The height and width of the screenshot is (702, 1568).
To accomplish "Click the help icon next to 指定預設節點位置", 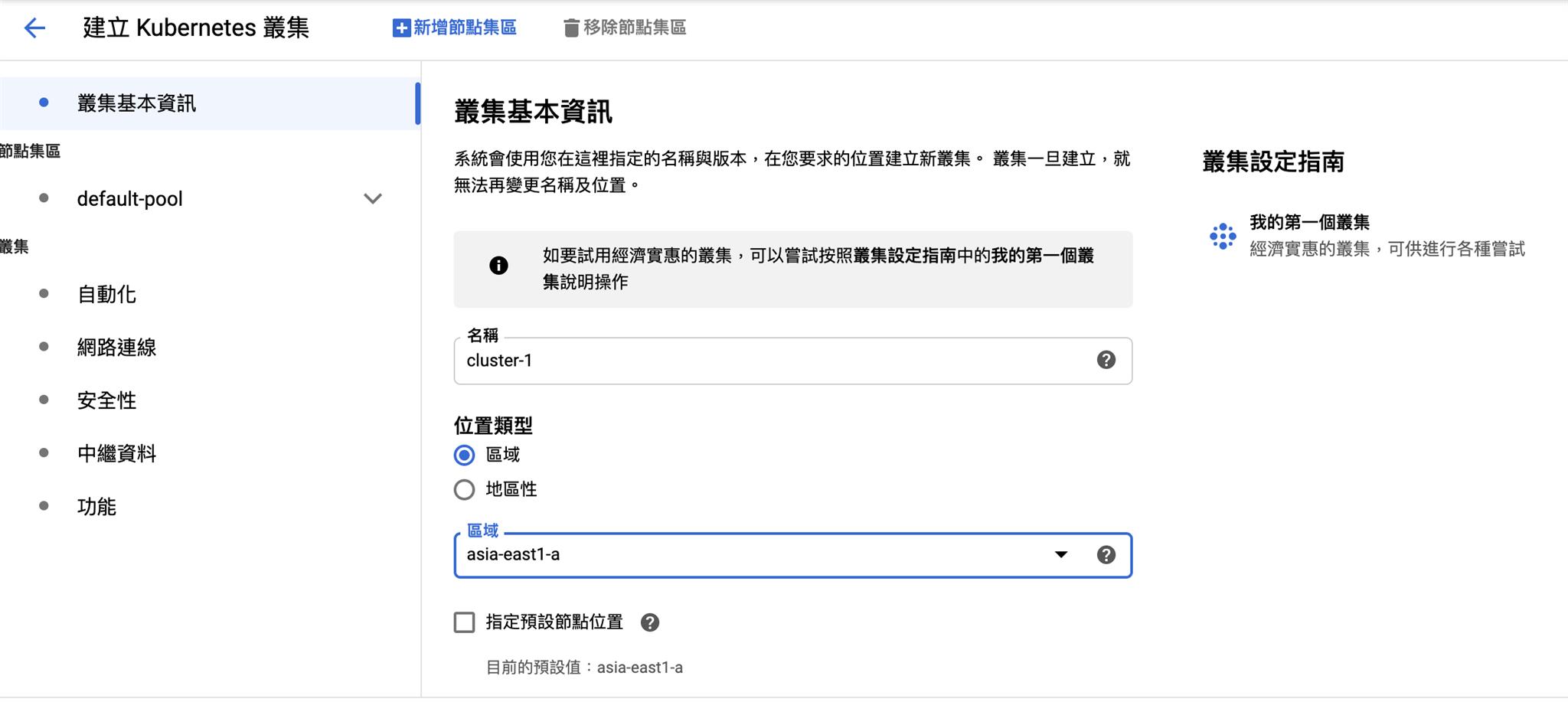I will click(x=650, y=622).
